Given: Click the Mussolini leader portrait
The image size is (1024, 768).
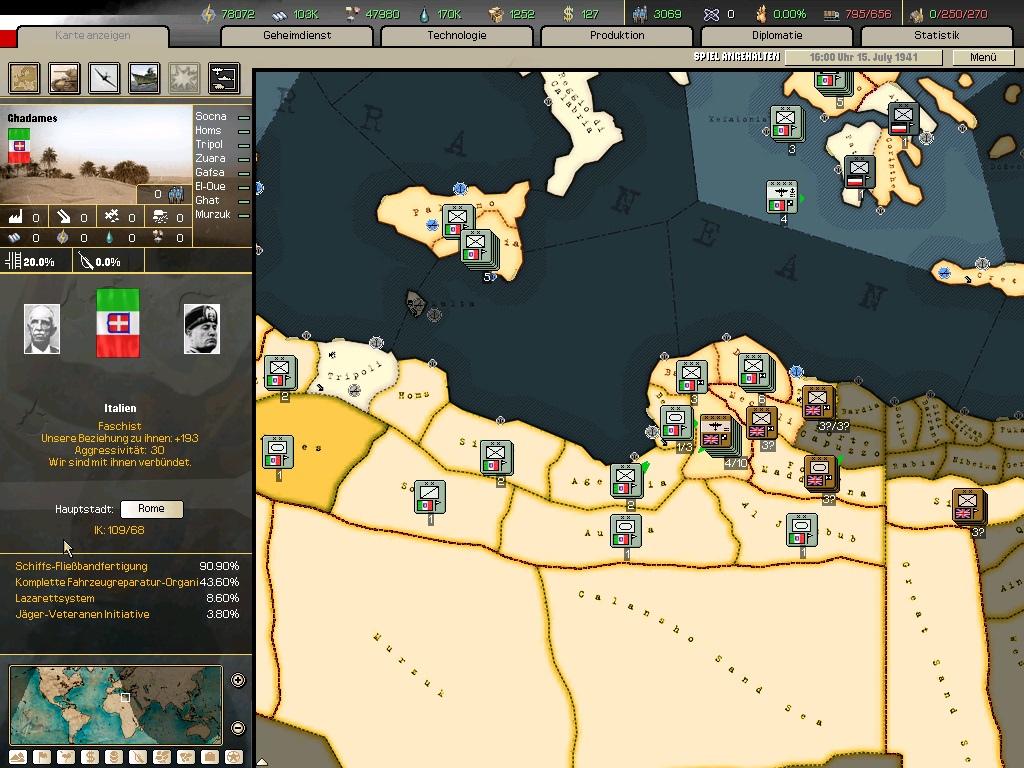Looking at the screenshot, I should (202, 328).
